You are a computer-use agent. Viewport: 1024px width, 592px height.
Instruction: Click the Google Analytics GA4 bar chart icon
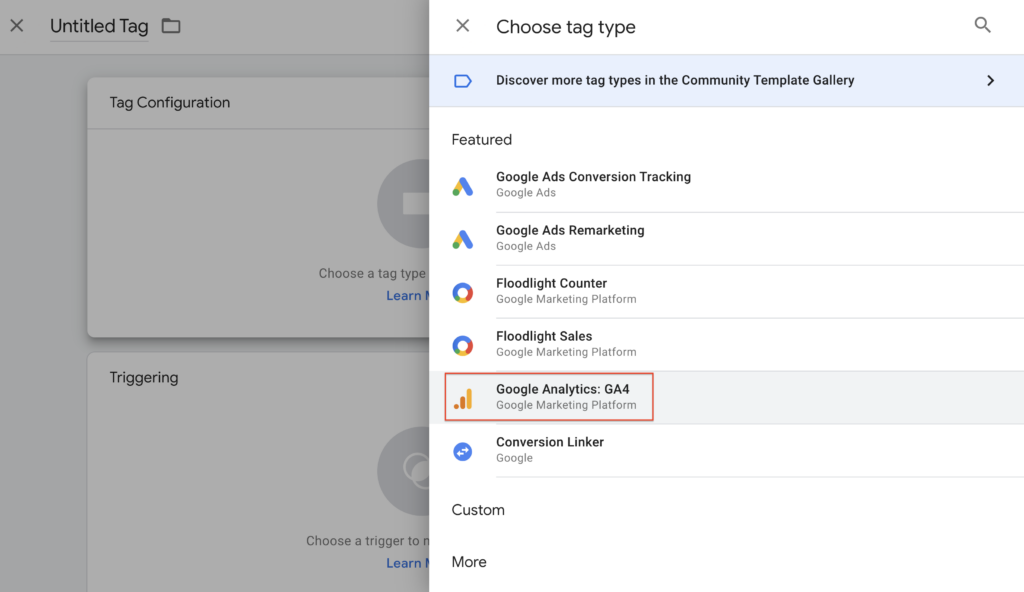point(462,398)
